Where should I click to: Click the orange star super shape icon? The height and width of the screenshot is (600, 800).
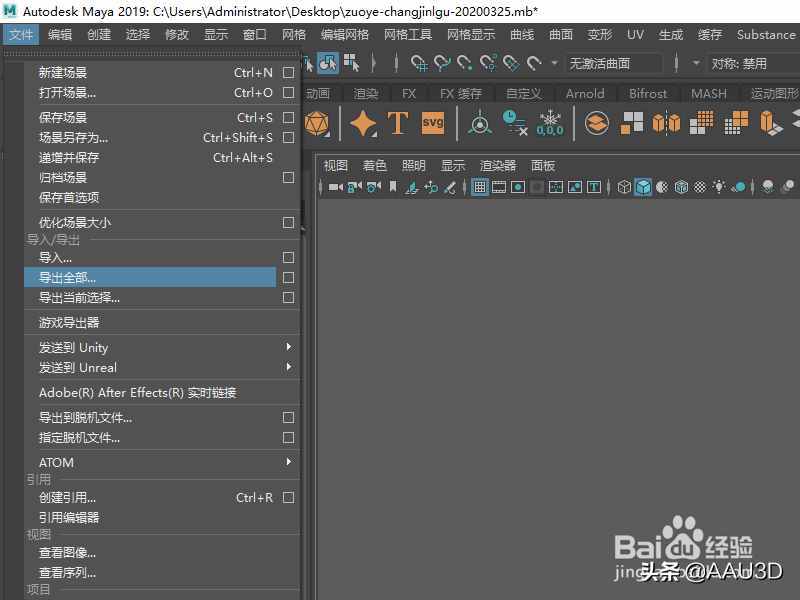point(363,123)
